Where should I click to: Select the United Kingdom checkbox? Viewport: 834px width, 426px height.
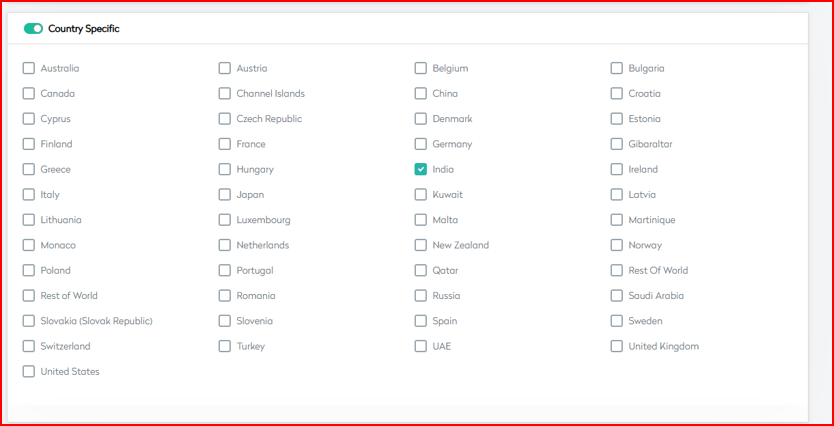pos(617,347)
